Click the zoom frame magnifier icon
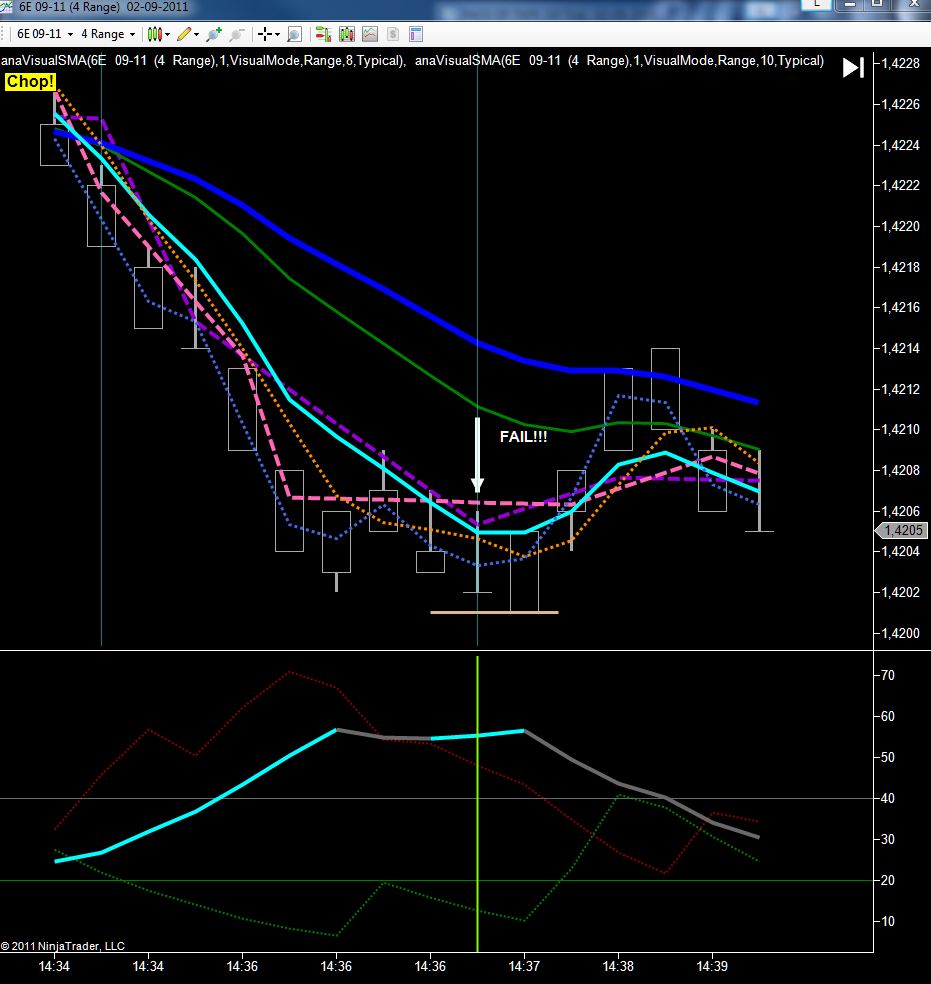The image size is (931, 984). tap(294, 34)
